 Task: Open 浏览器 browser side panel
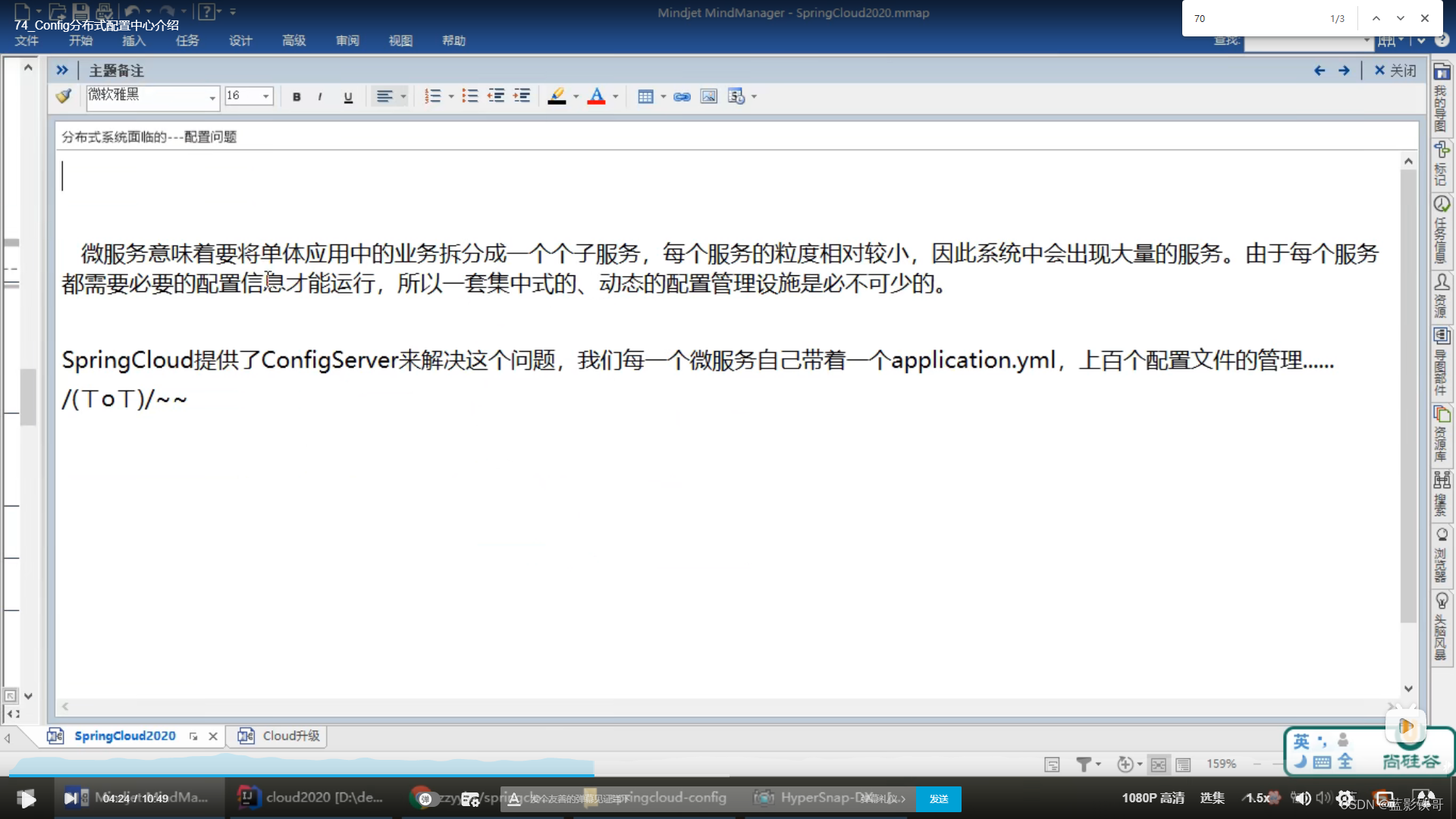tap(1442, 554)
